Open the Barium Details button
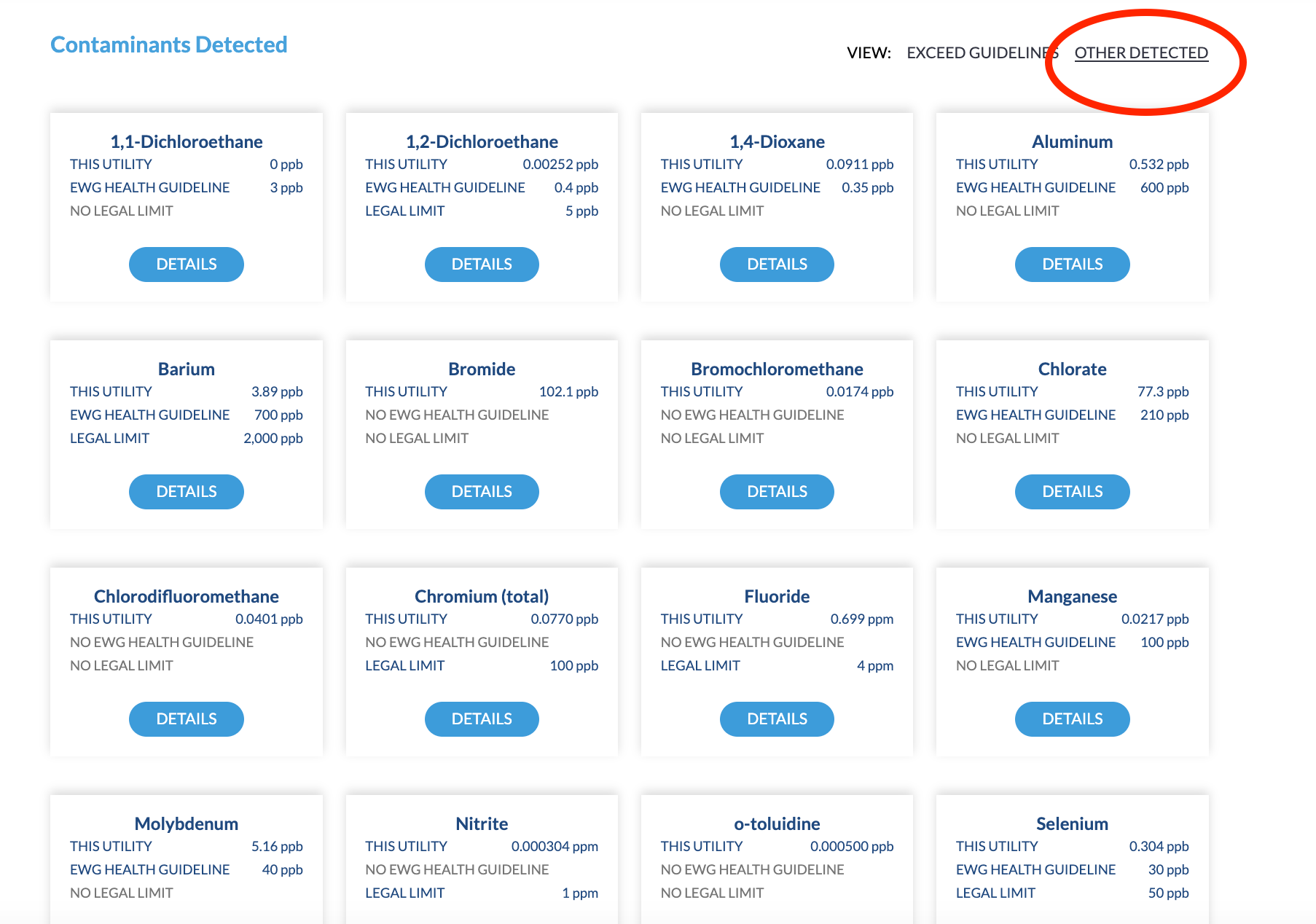The height and width of the screenshot is (924, 1316). (x=187, y=492)
